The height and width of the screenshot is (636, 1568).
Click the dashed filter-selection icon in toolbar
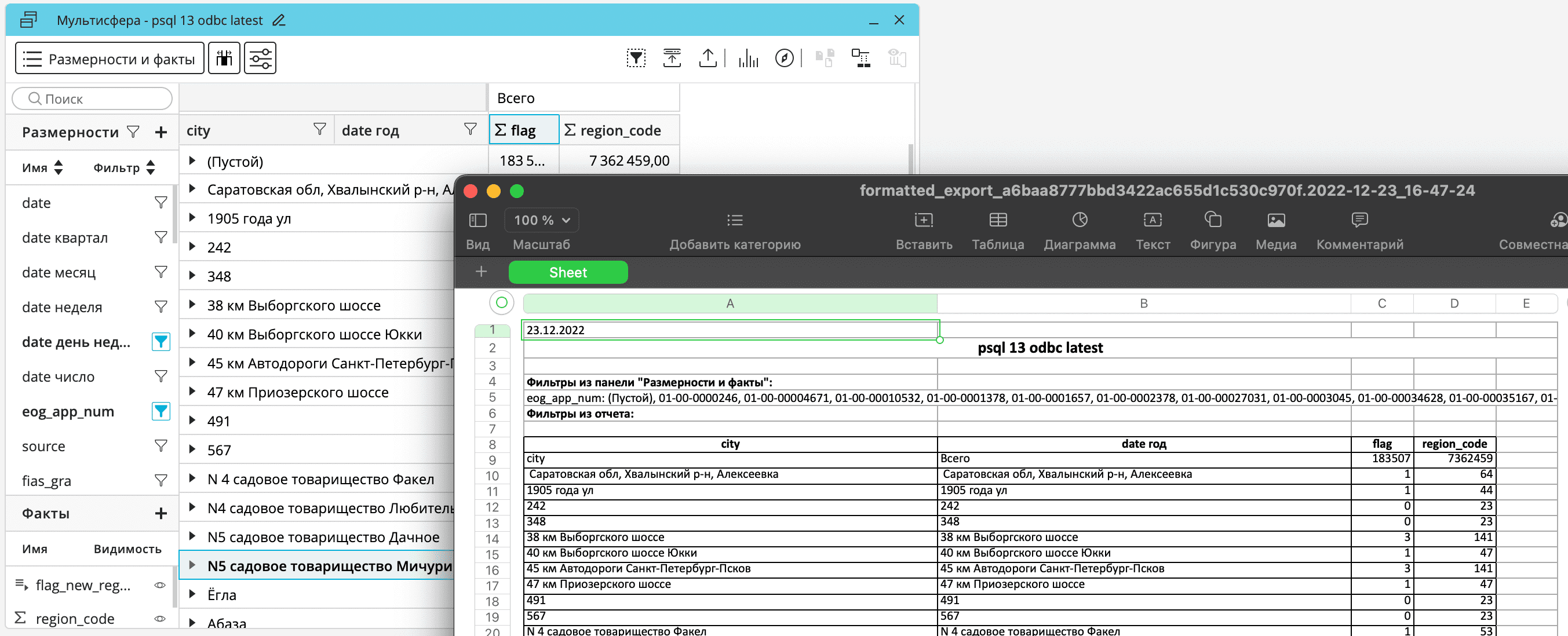tap(636, 59)
